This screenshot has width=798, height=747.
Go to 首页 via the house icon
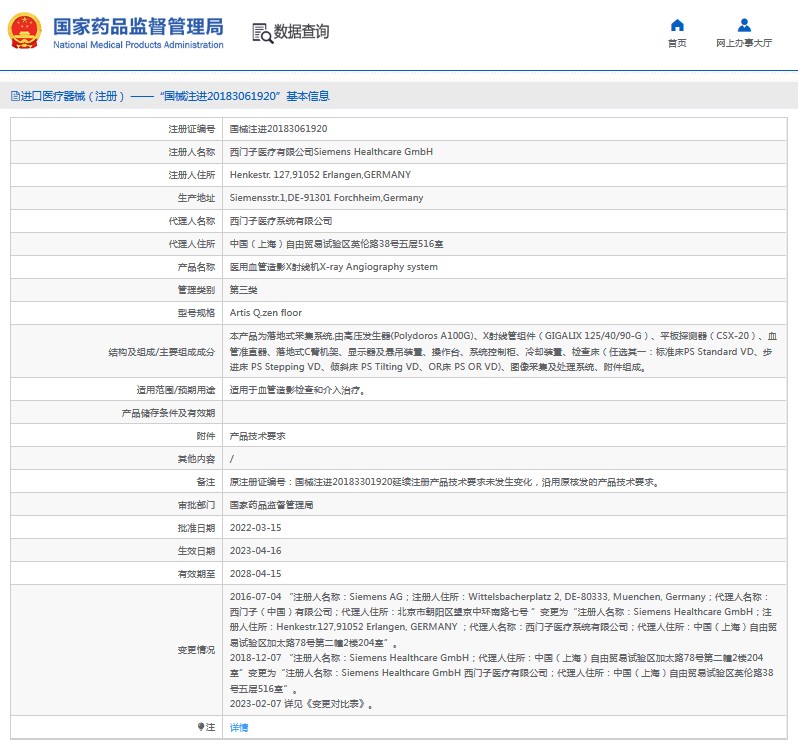click(677, 25)
